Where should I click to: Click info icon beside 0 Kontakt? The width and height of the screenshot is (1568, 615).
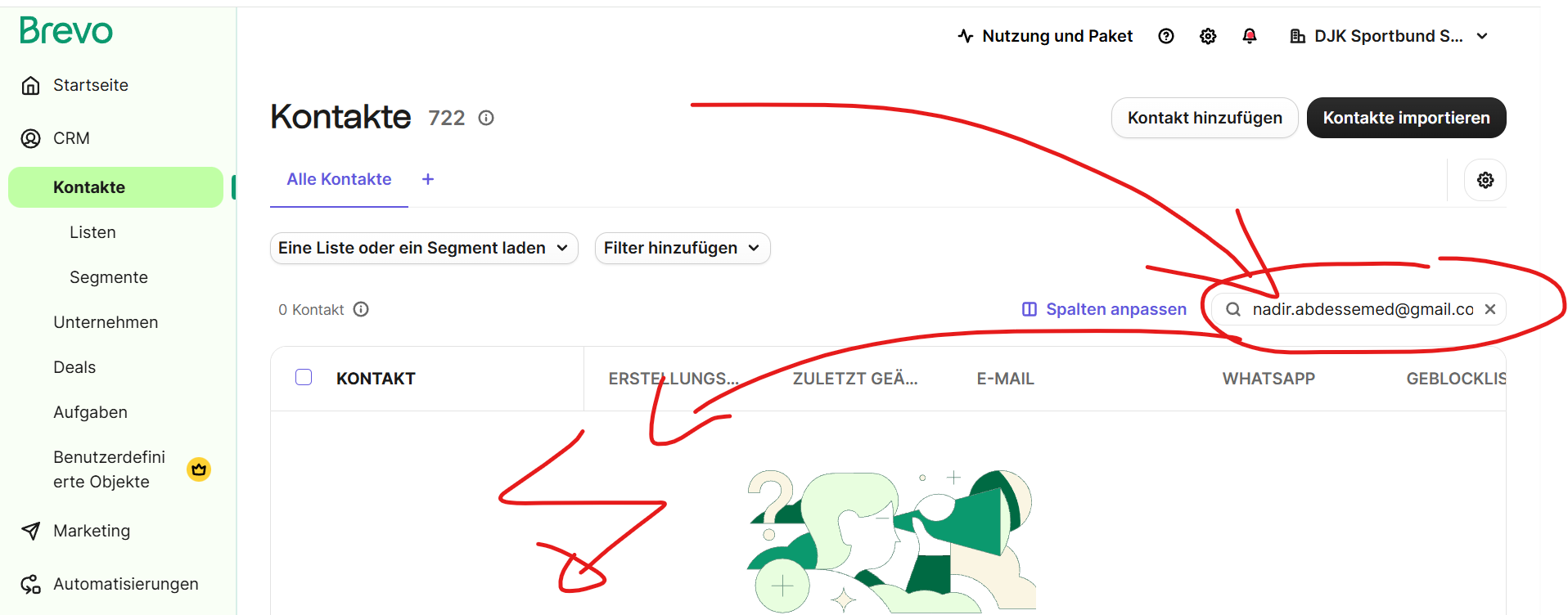[361, 309]
